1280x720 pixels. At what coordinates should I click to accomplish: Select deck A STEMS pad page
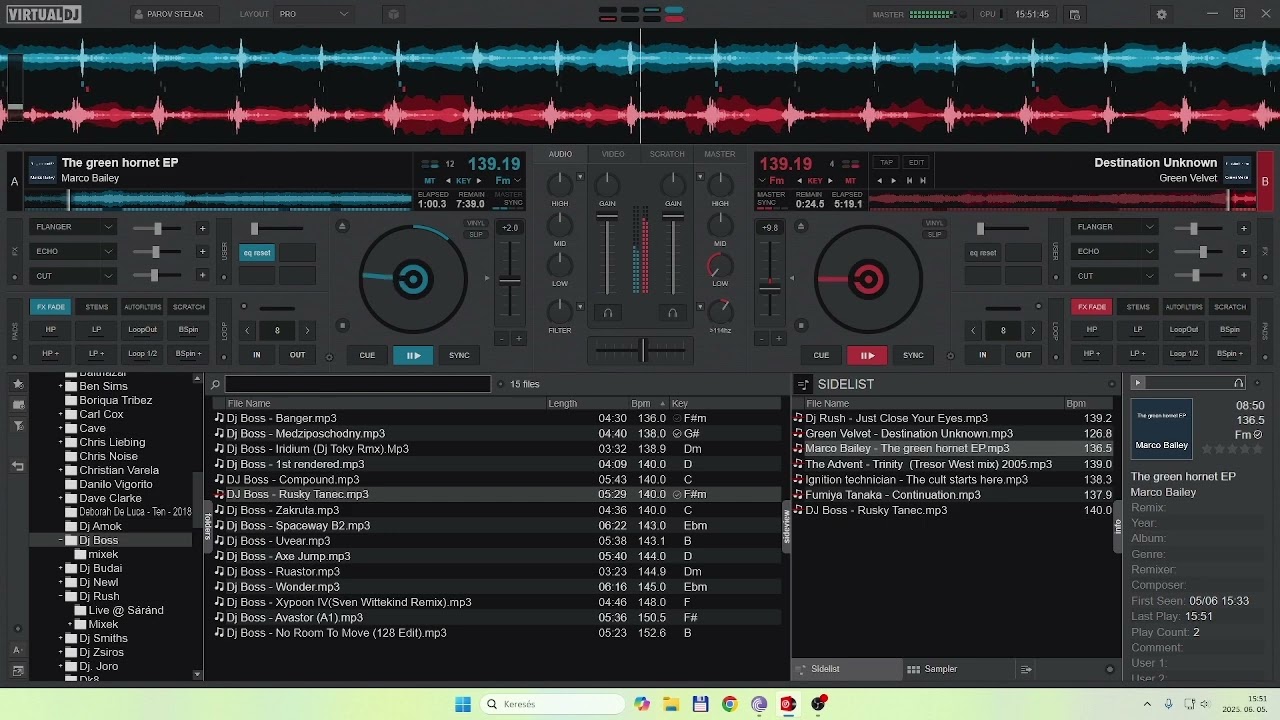coord(97,307)
